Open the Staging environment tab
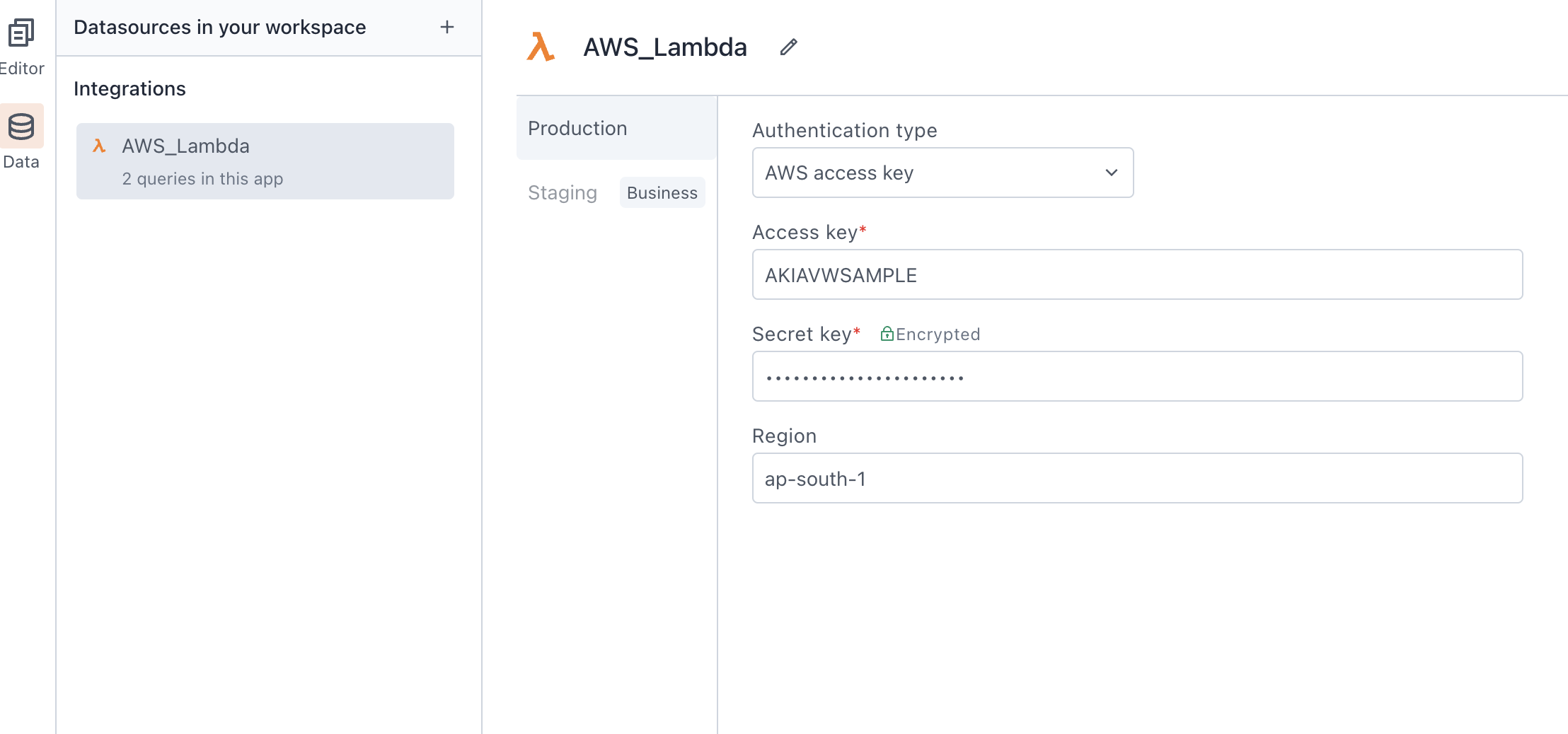 pos(562,192)
